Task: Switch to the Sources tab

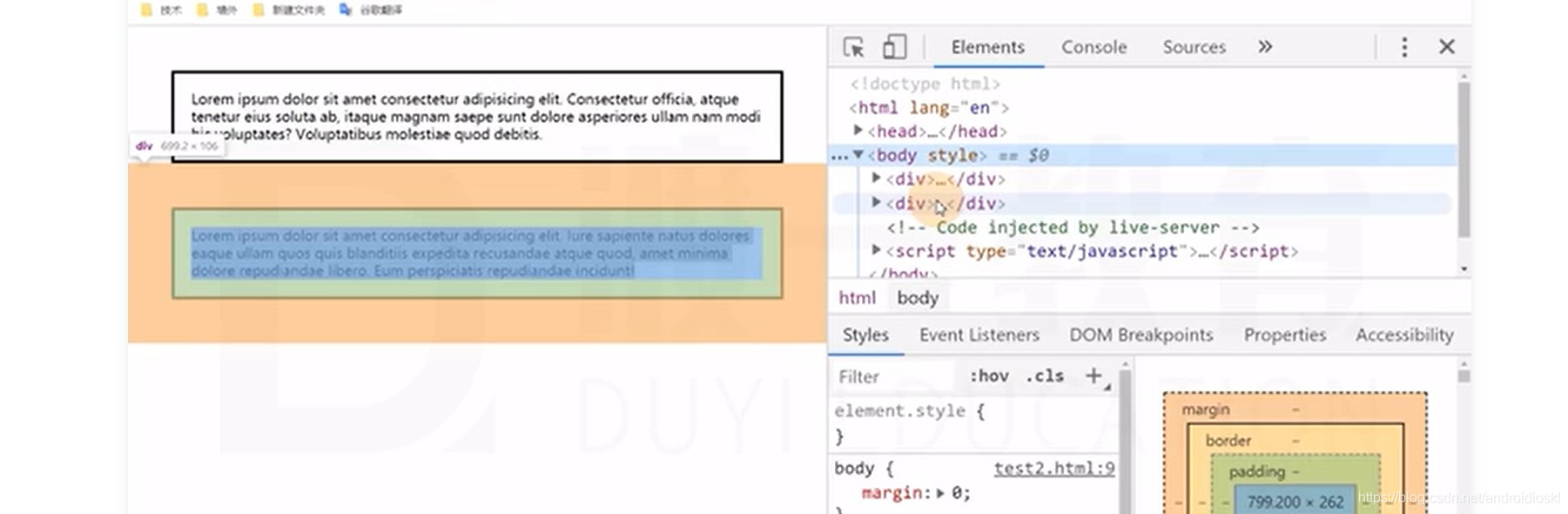Action: click(x=1195, y=47)
